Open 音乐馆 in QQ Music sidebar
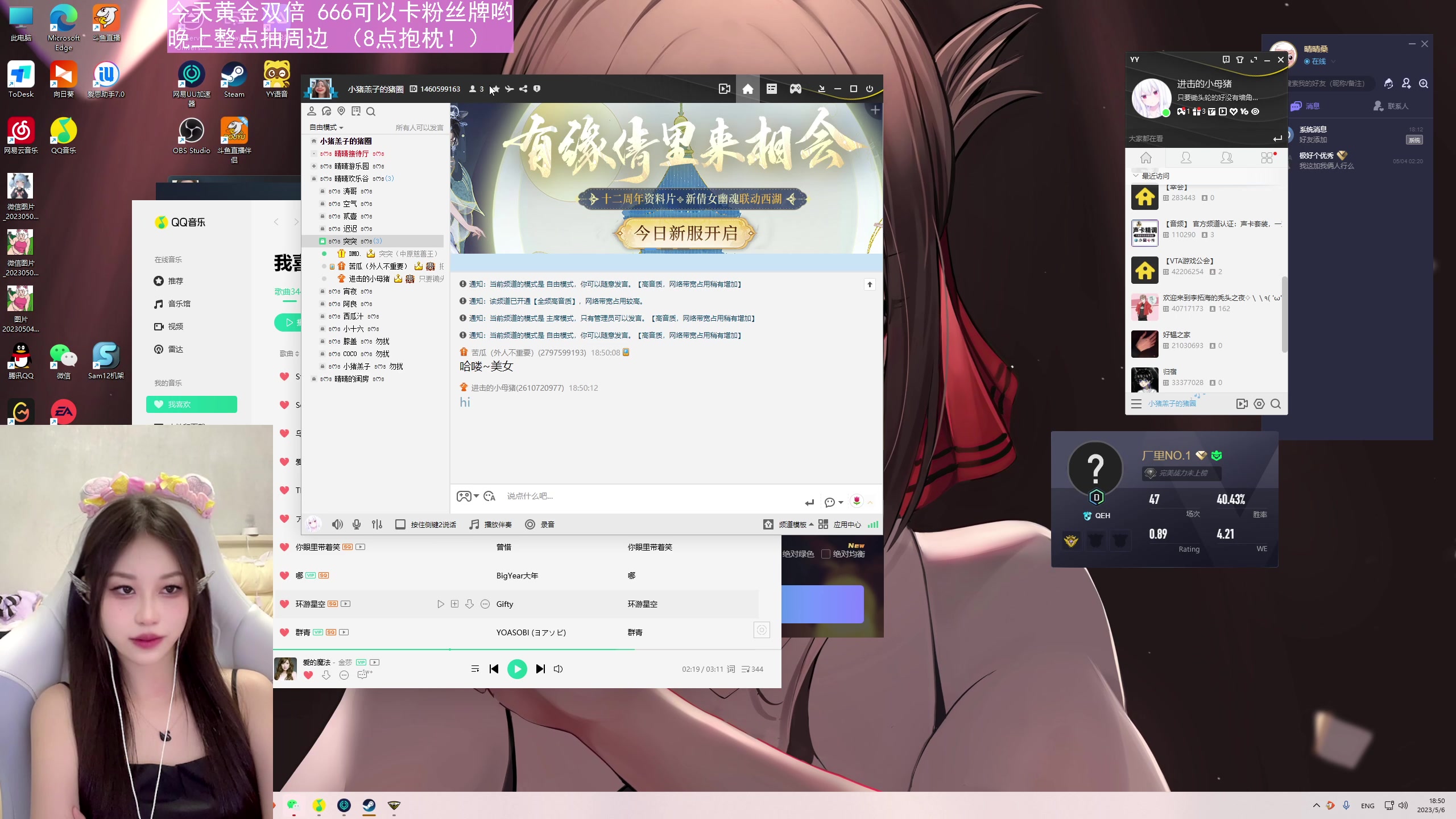This screenshot has height=819, width=1456. tap(173, 304)
